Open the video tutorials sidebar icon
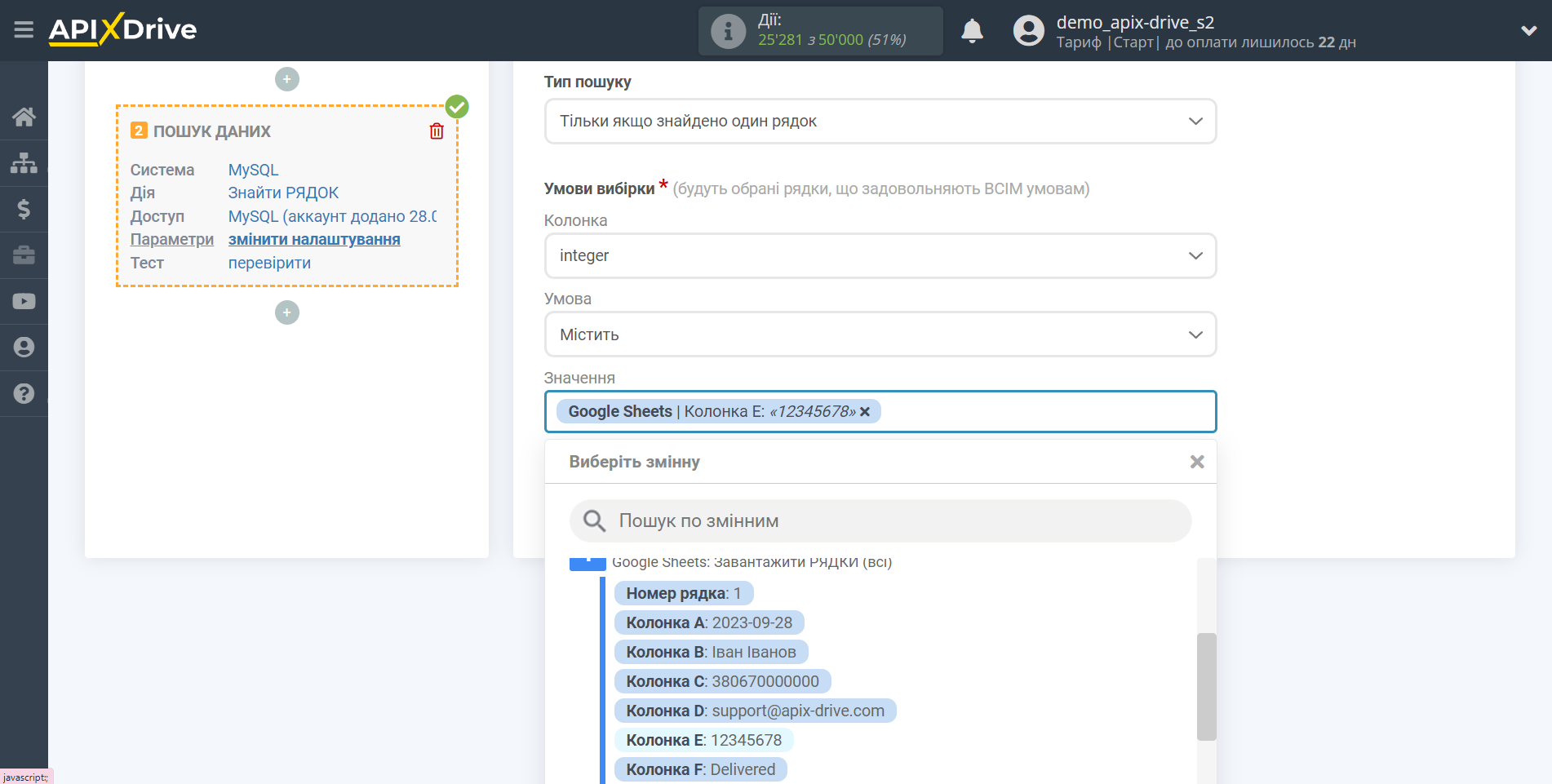This screenshot has height=784, width=1552. [x=24, y=301]
